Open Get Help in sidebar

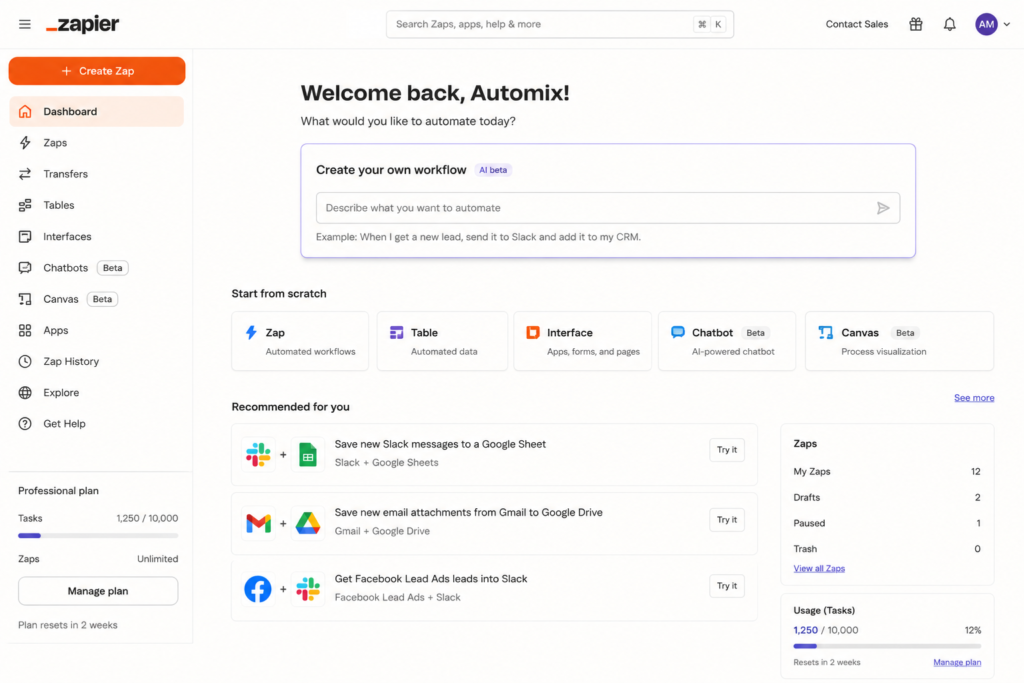click(x=97, y=424)
